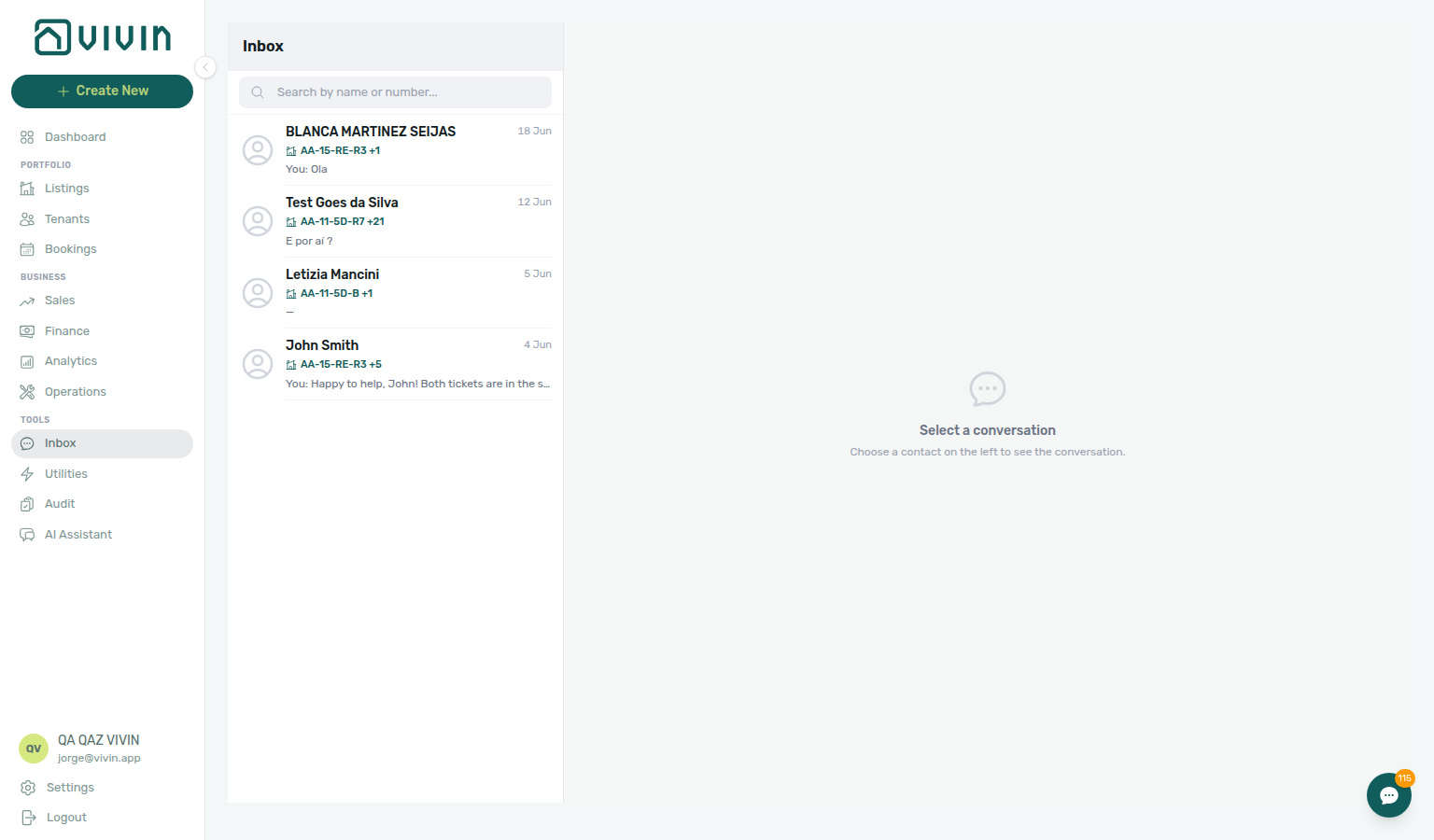Click the AA-11-5D-B +1 listing tag
The width and height of the screenshot is (1434, 840).
329,293
